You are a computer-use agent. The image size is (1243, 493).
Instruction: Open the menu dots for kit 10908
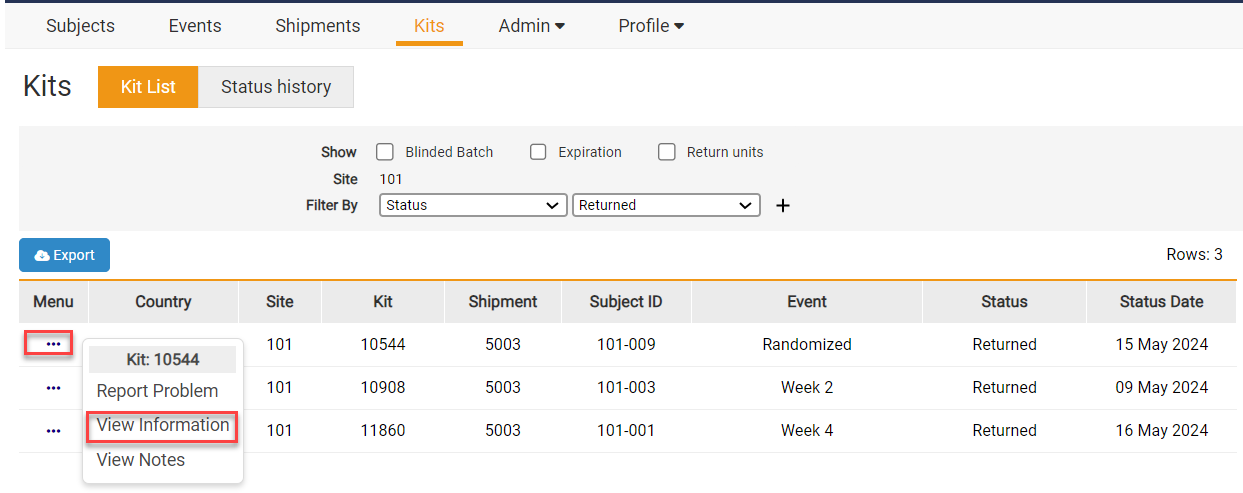pos(53,388)
